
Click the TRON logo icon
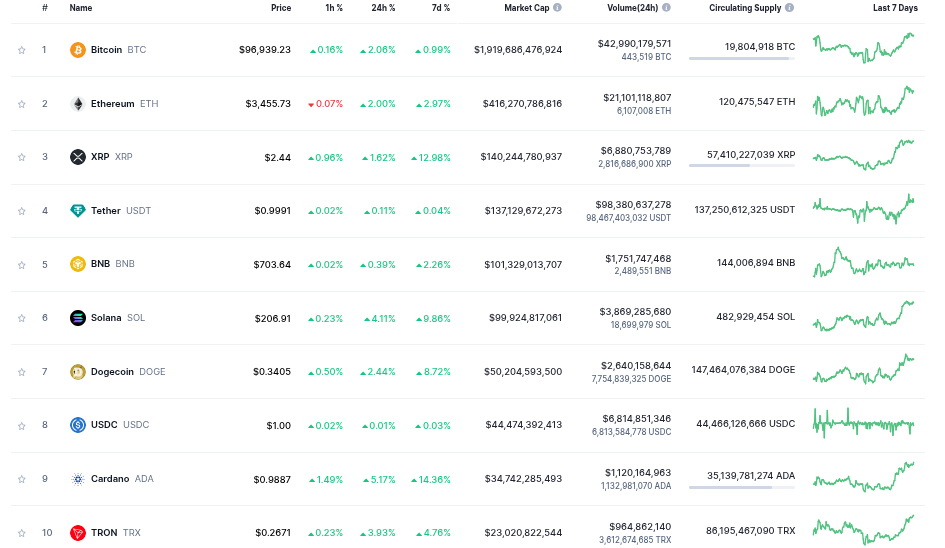pyautogui.click(x=78, y=532)
